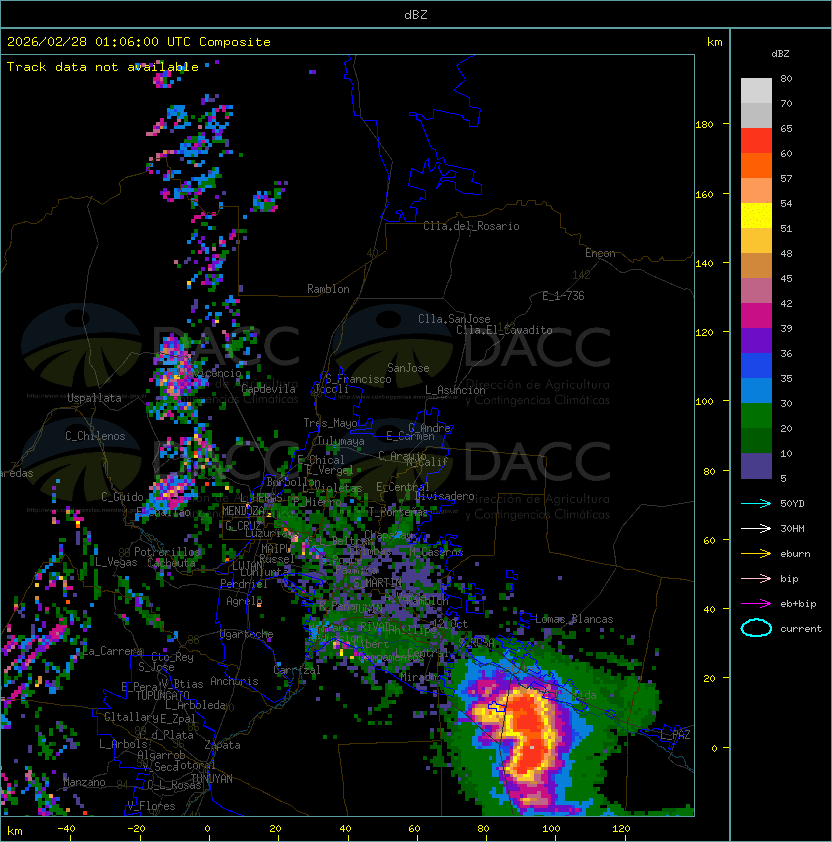Select the light orange 54-57 dBZ swatch

pyautogui.click(x=756, y=191)
